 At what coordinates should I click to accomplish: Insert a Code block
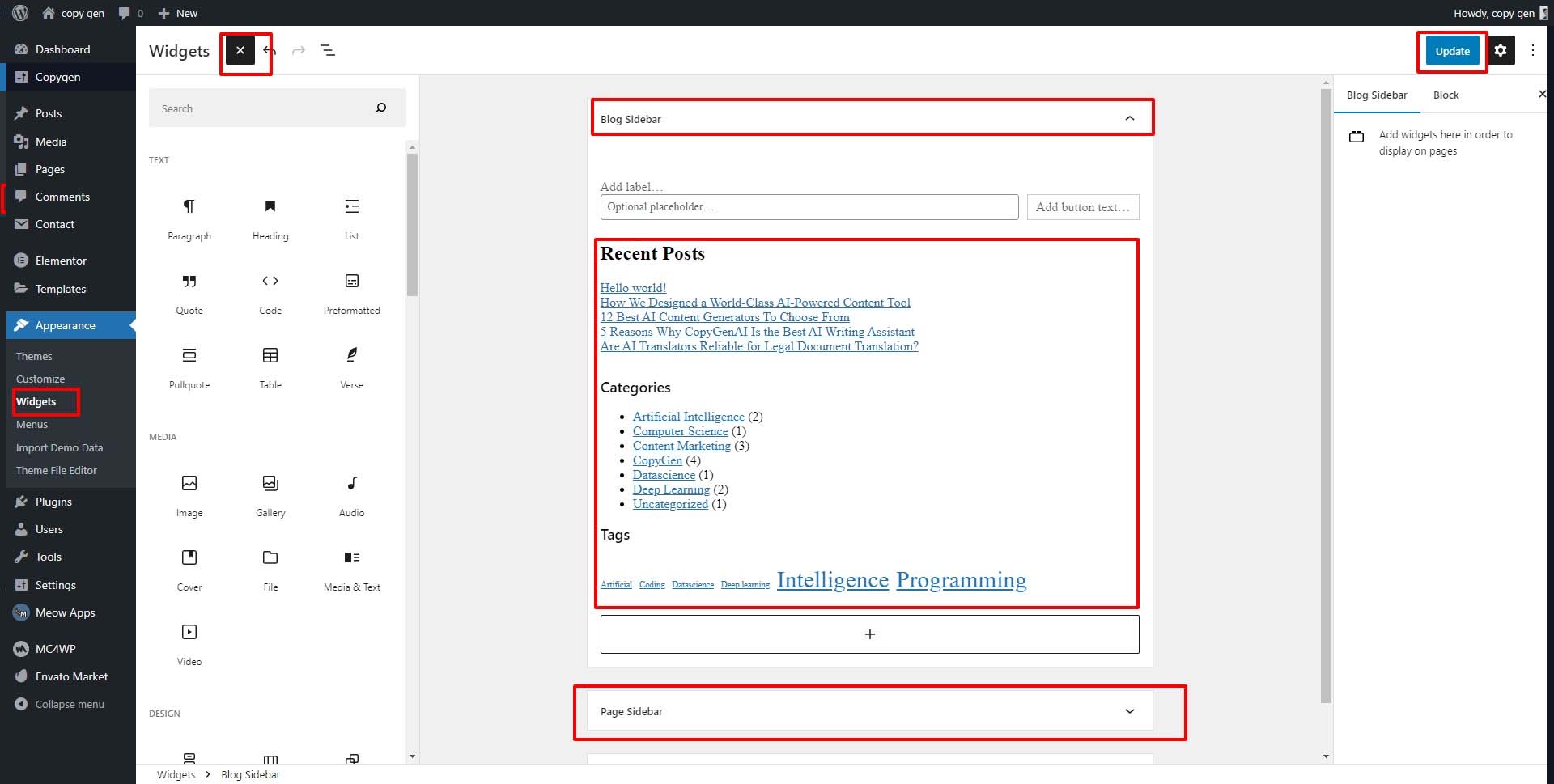[270, 293]
